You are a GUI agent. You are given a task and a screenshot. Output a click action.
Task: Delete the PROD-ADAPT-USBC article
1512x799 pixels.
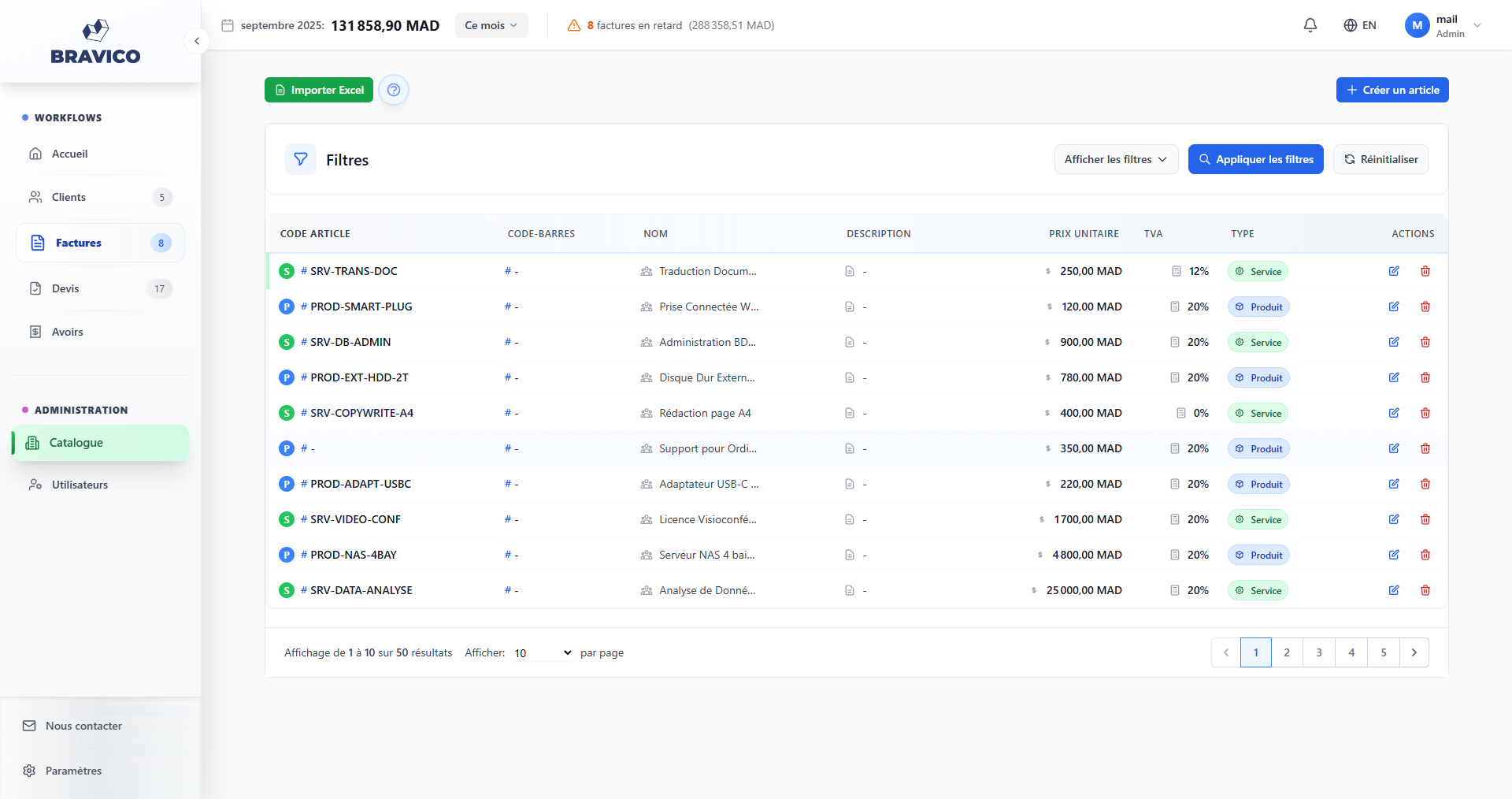[x=1425, y=484]
